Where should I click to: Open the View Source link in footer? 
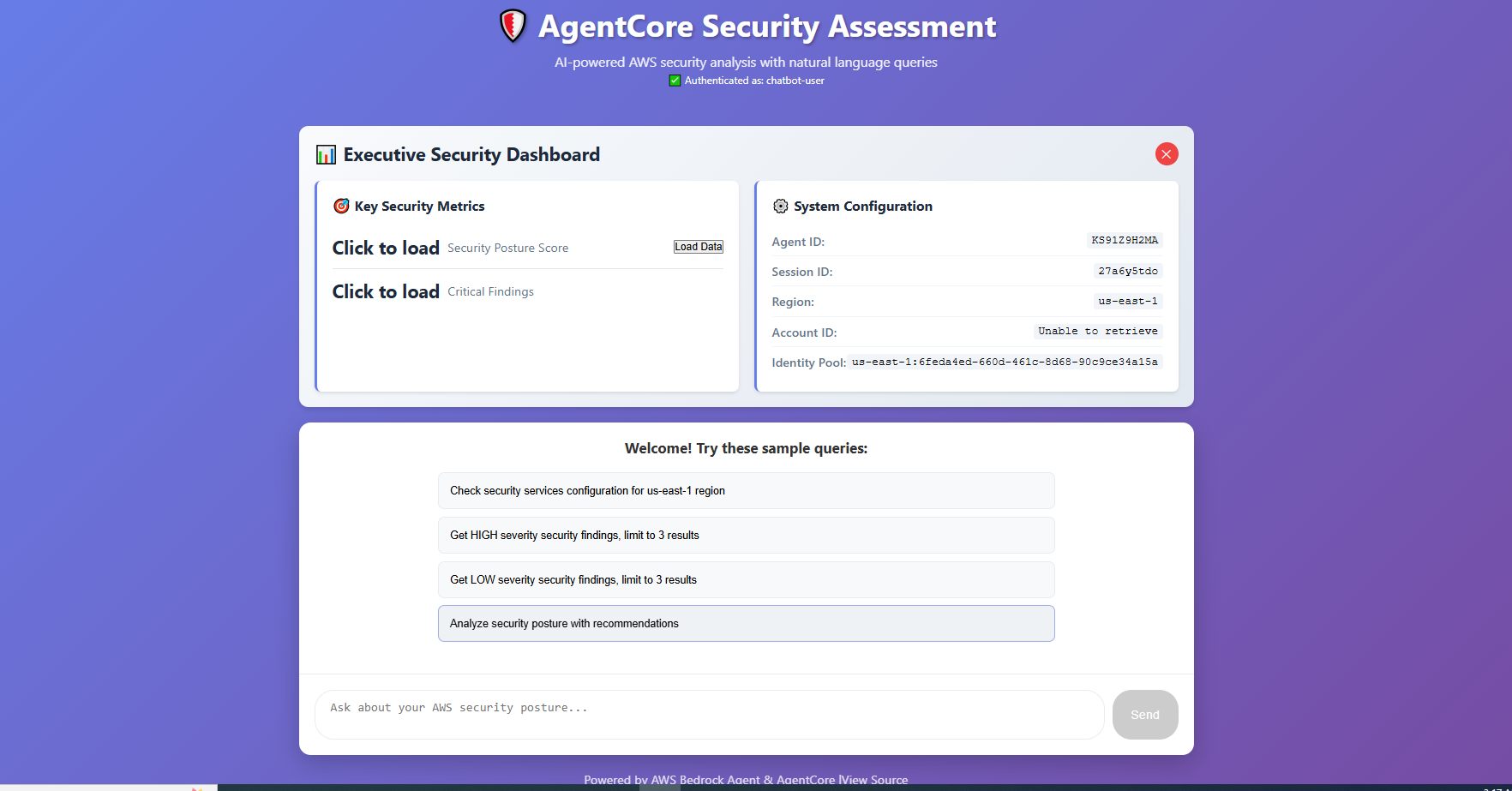coord(874,780)
